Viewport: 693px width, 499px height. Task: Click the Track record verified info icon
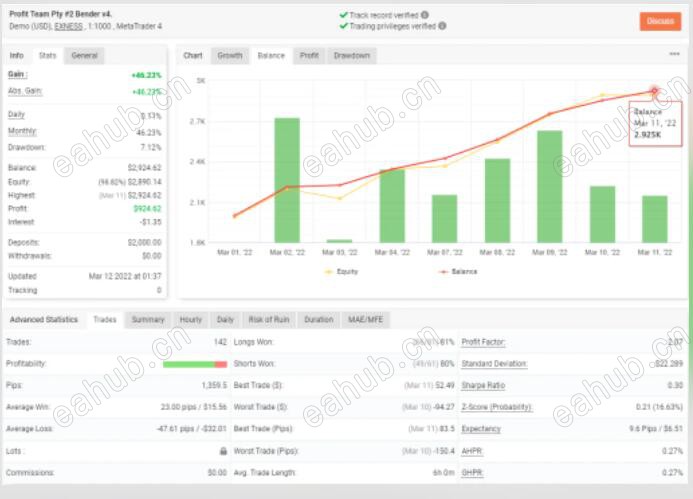click(425, 15)
